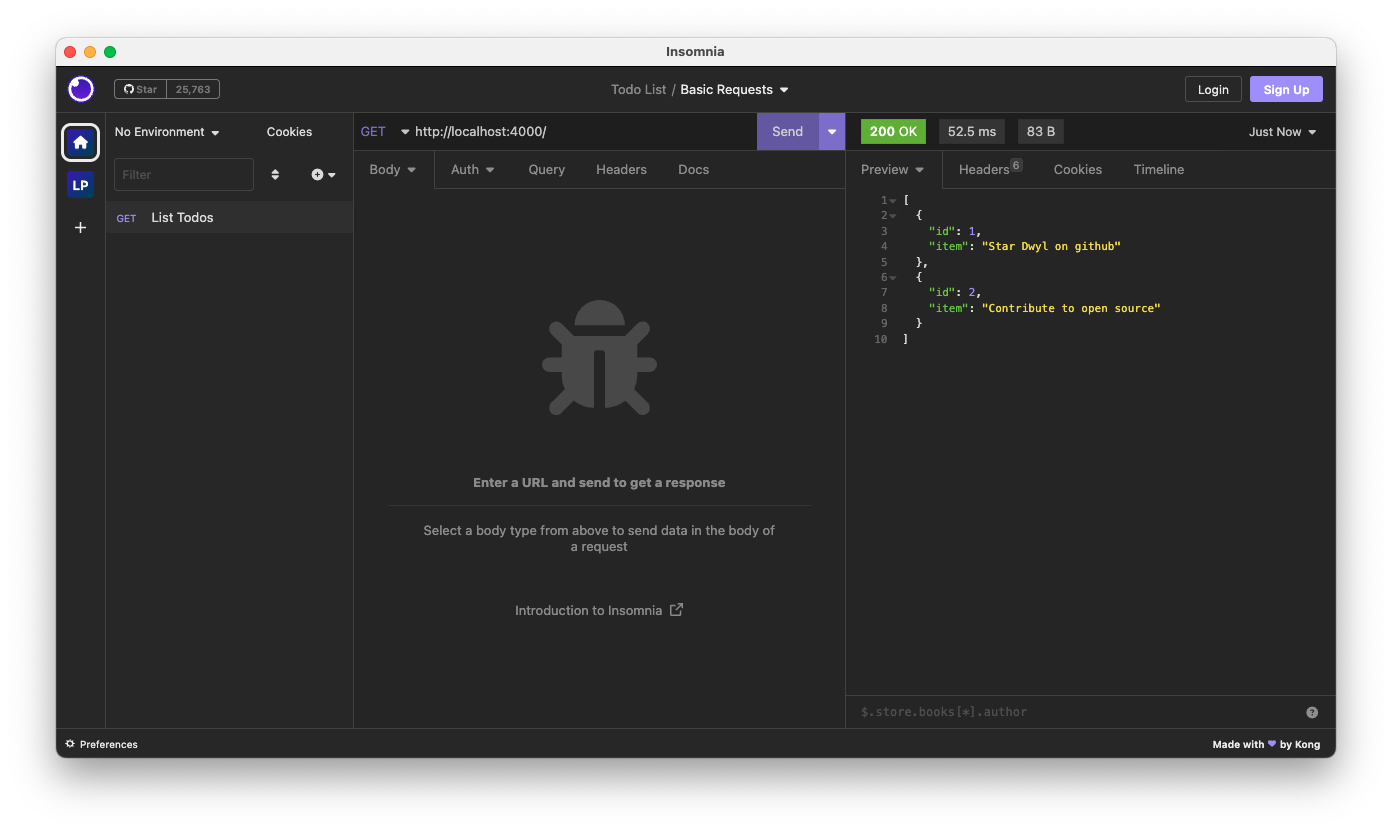The width and height of the screenshot is (1392, 832).
Task: Expand the Send options arrow
Action: coord(832,132)
